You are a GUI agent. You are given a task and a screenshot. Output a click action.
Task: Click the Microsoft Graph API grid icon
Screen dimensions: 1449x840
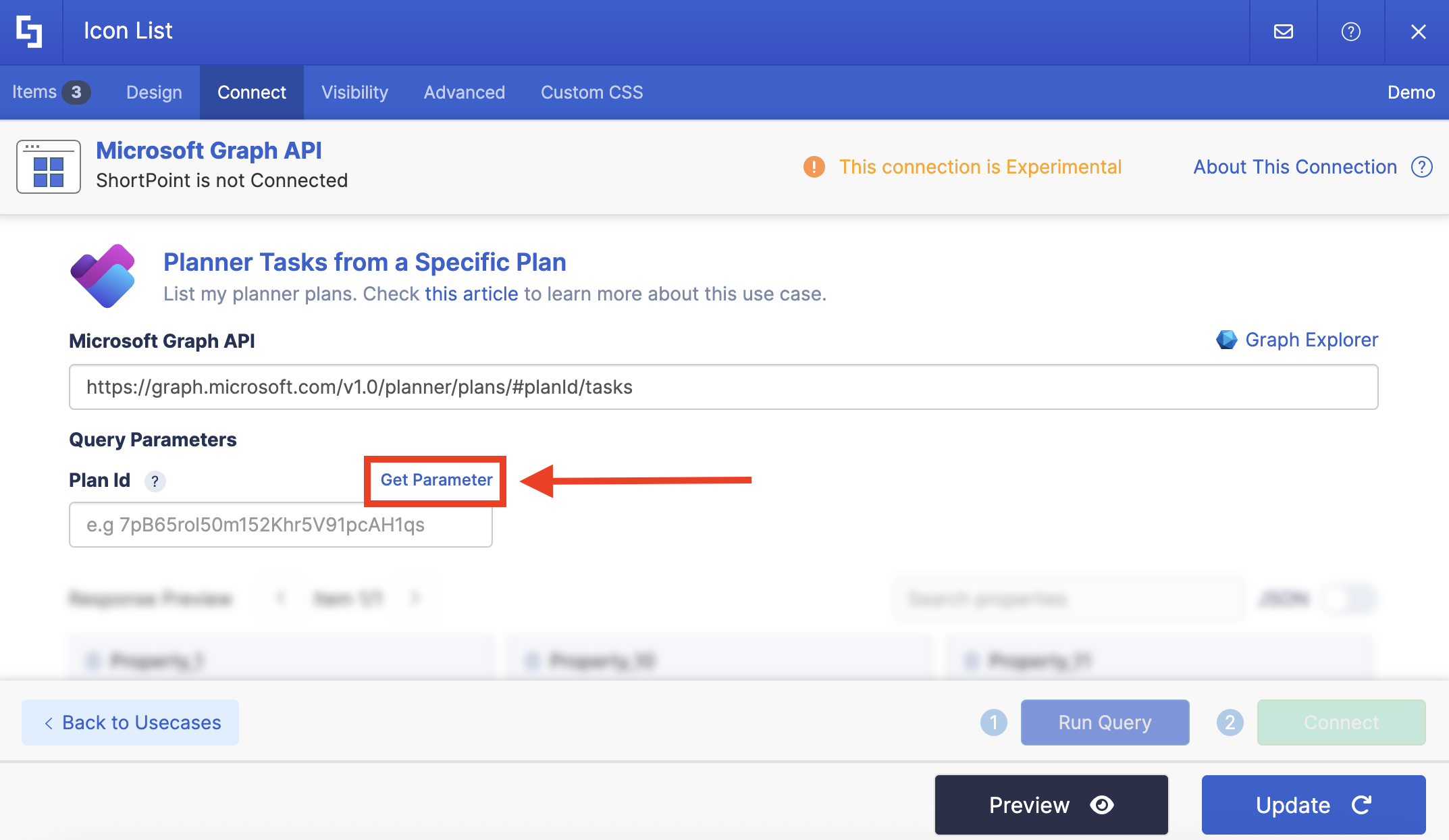click(49, 167)
